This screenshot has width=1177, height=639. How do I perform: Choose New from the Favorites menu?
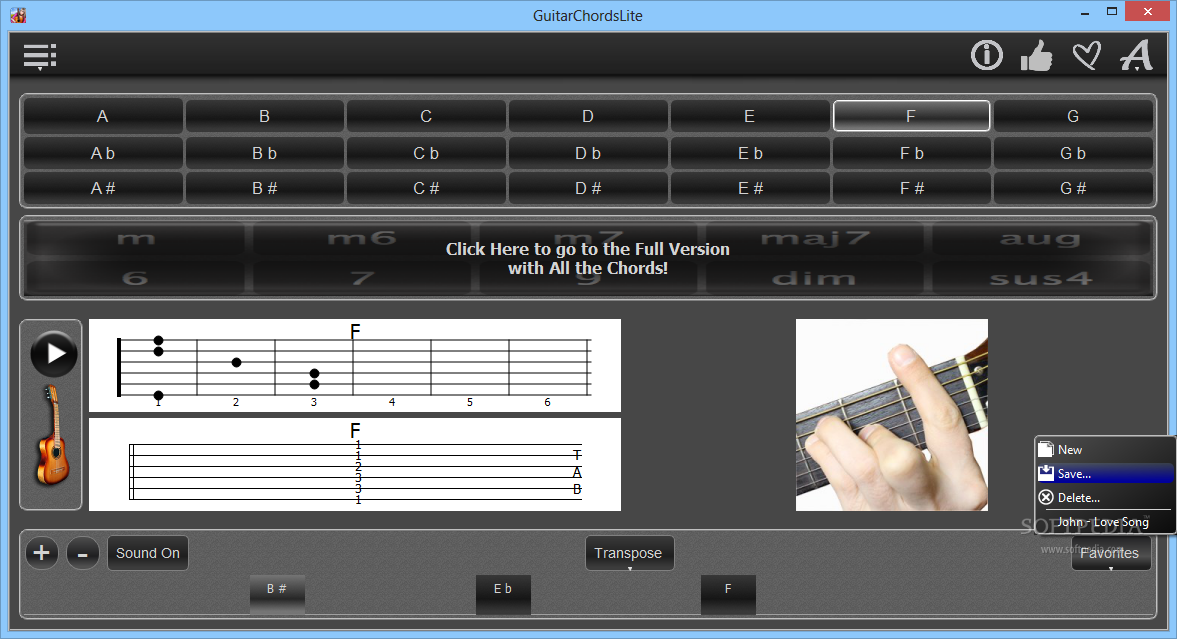pos(1104,450)
